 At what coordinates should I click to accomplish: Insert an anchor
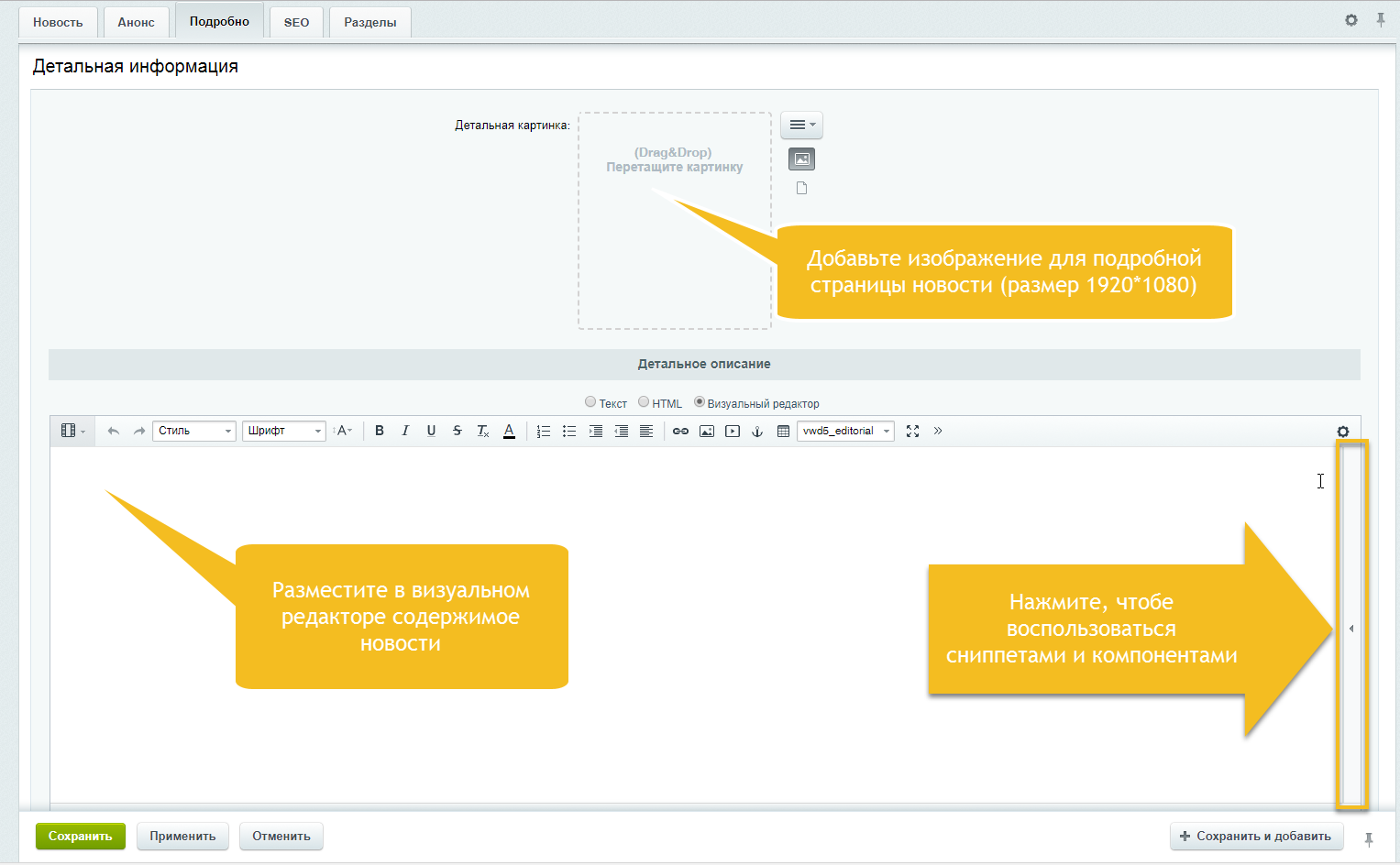pyautogui.click(x=757, y=431)
